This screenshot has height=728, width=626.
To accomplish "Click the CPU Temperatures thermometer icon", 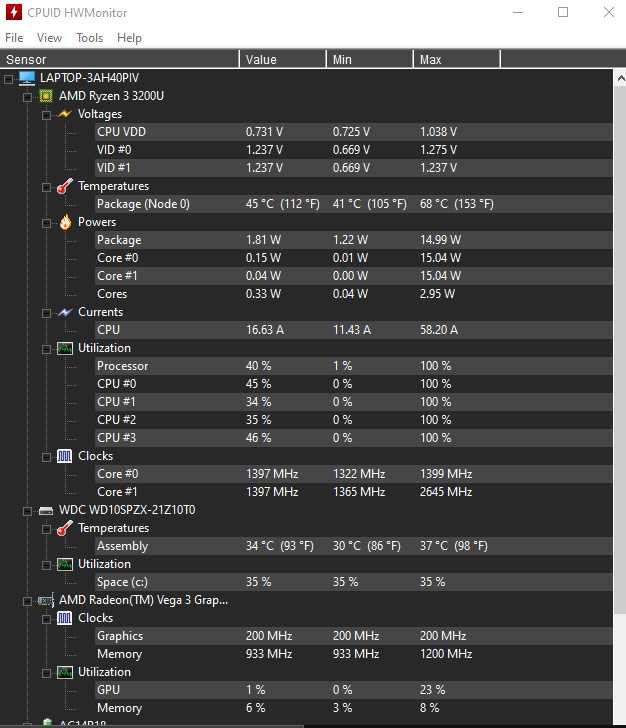I will pos(65,186).
